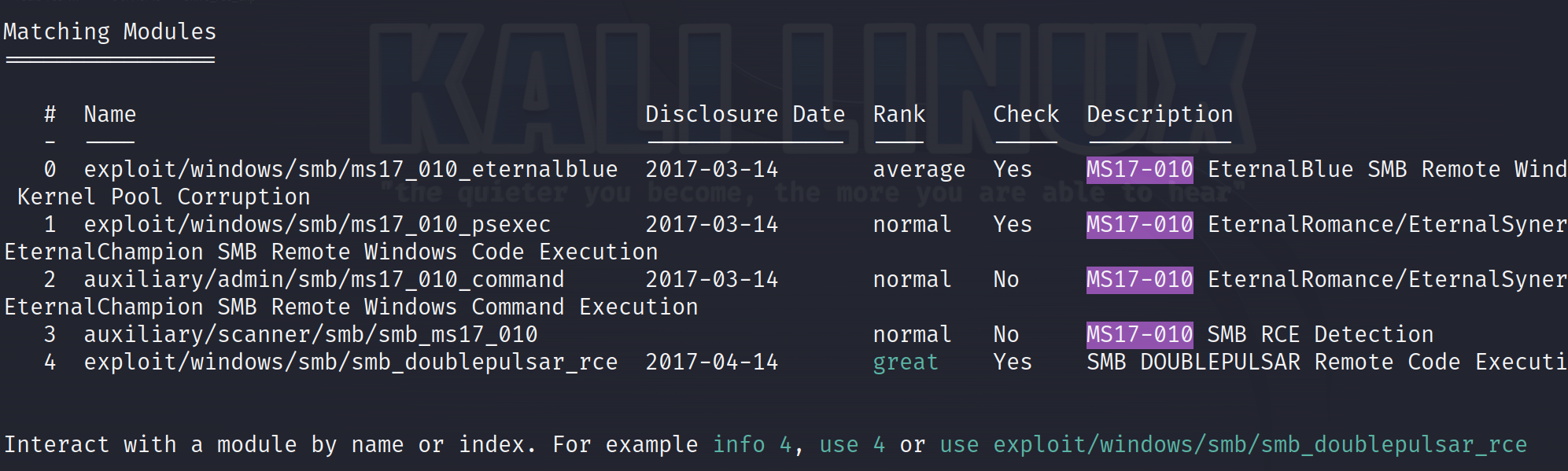The height and width of the screenshot is (471, 1568).
Task: Click highlighted MS17-010 beside SMB RCE Detection
Action: (x=1138, y=335)
